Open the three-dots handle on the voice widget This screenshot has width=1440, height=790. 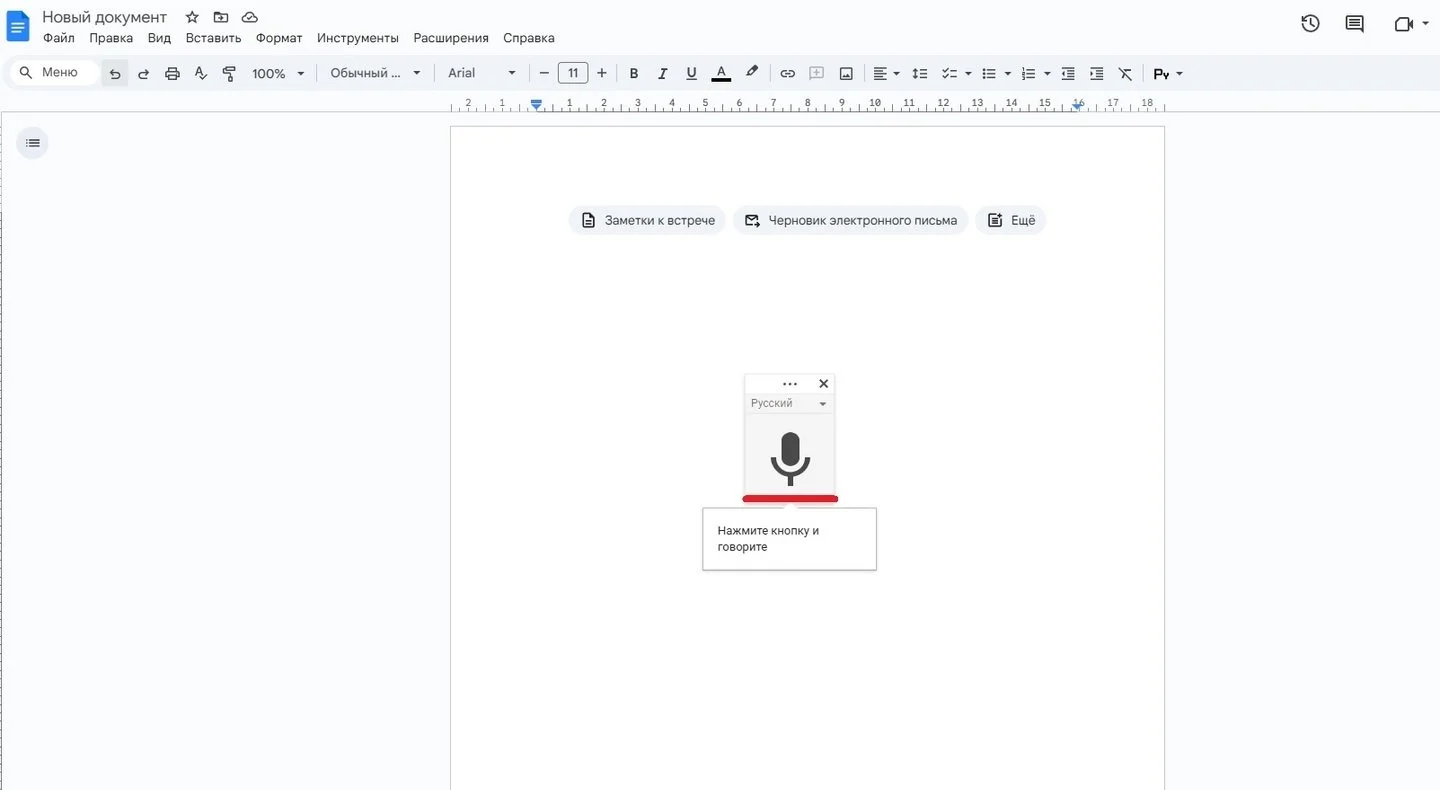[790, 384]
